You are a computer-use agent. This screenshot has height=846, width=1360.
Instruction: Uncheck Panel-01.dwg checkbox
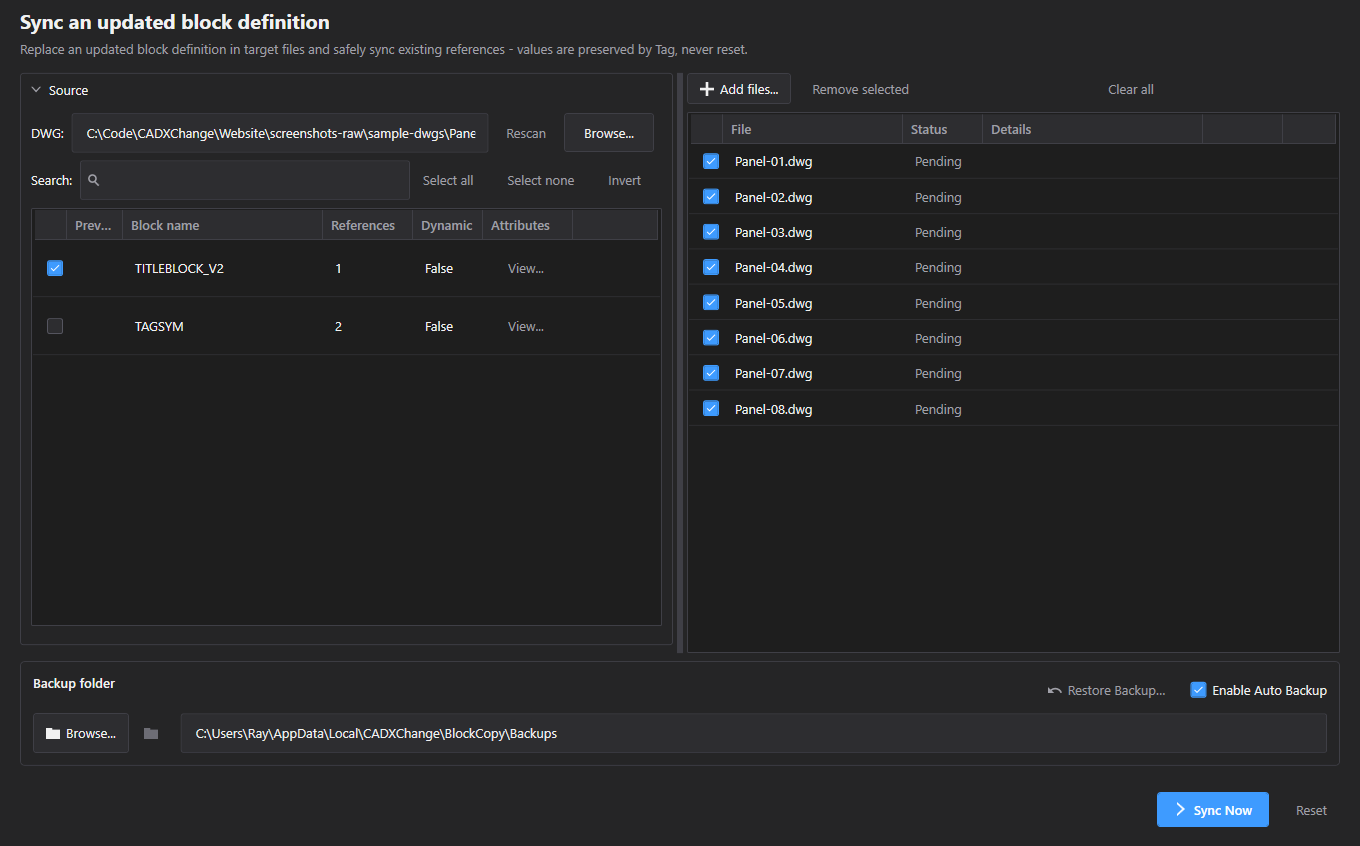point(711,161)
